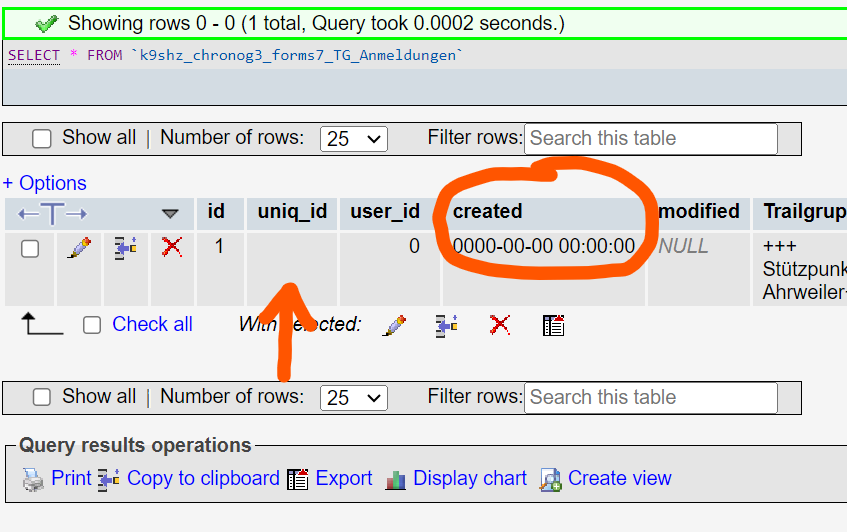The width and height of the screenshot is (847, 532).
Task: Click the With selected red delete icon
Action: [500, 325]
